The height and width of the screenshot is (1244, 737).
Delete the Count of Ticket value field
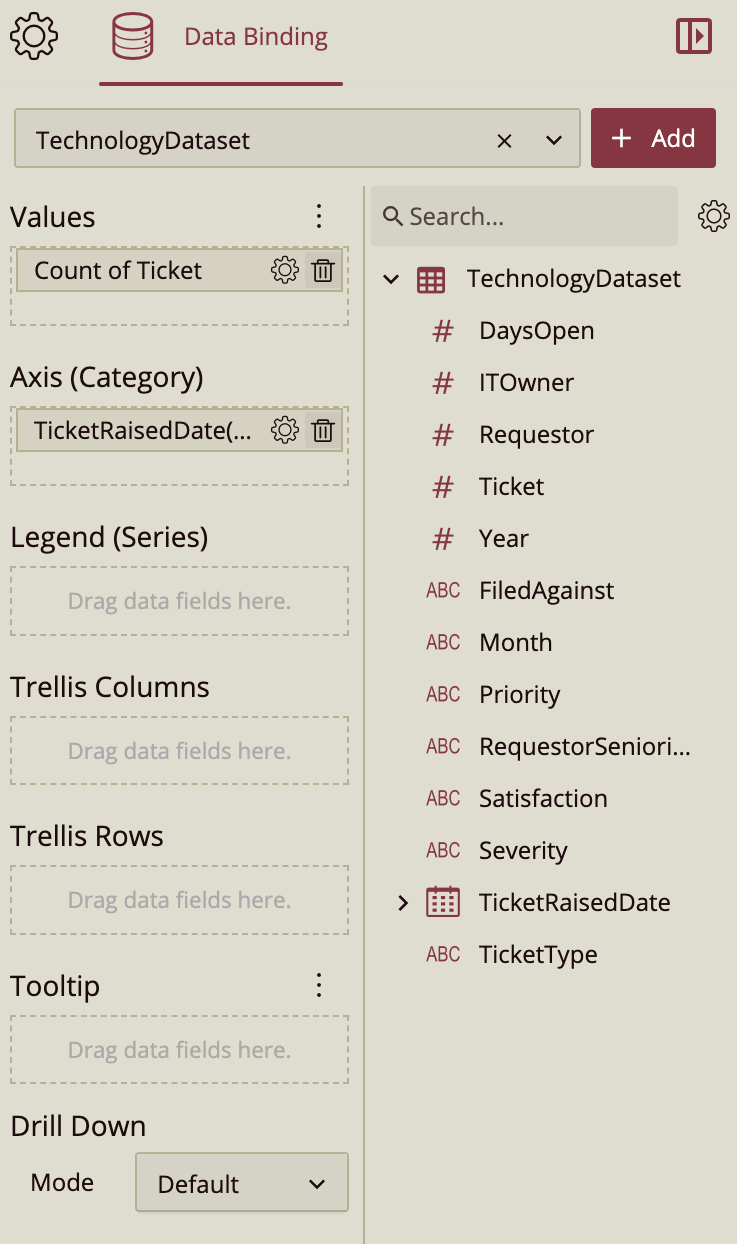coord(322,270)
